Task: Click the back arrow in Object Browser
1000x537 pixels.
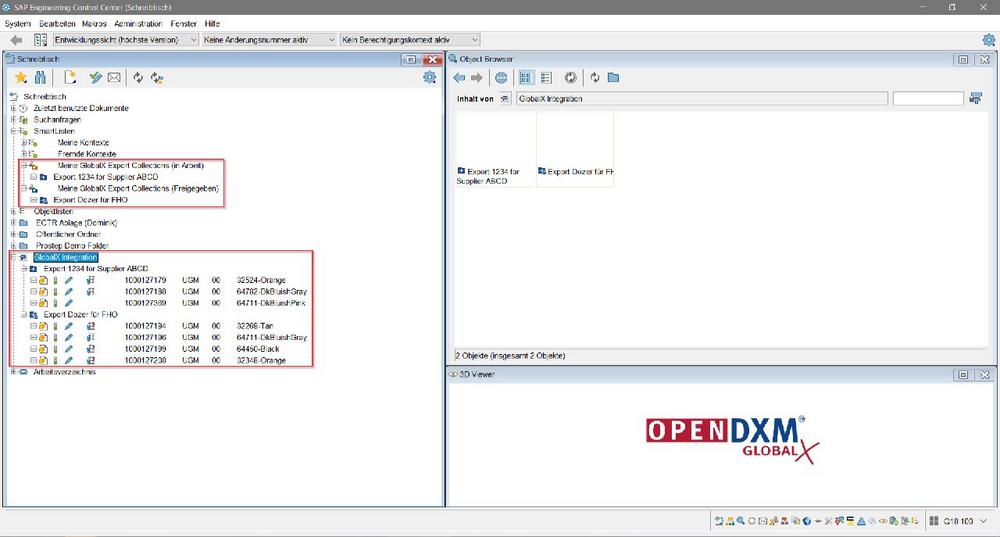Action: tap(459, 78)
